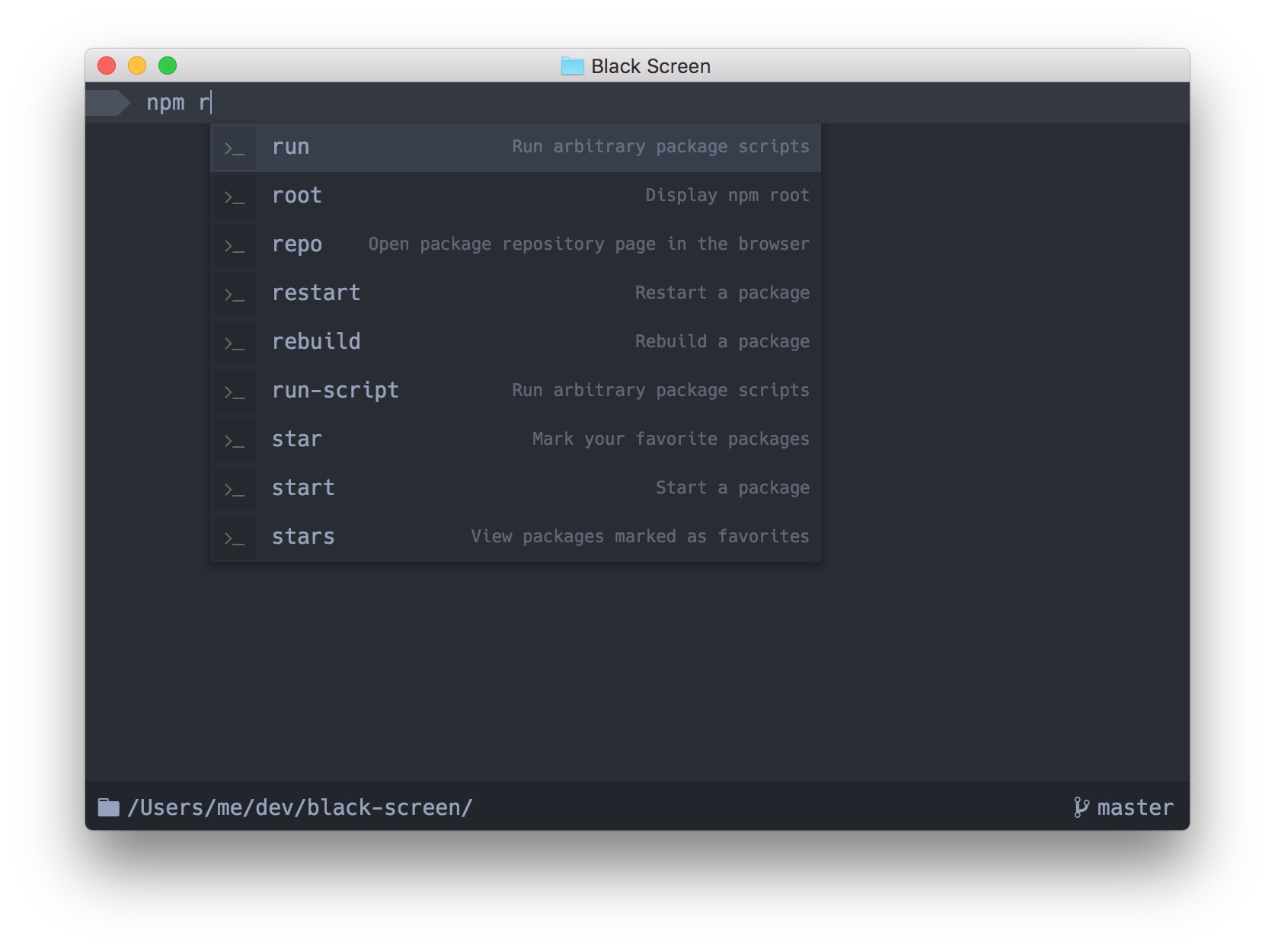
Task: Choose the 'rebuild' autocomplete entry
Action: [516, 342]
